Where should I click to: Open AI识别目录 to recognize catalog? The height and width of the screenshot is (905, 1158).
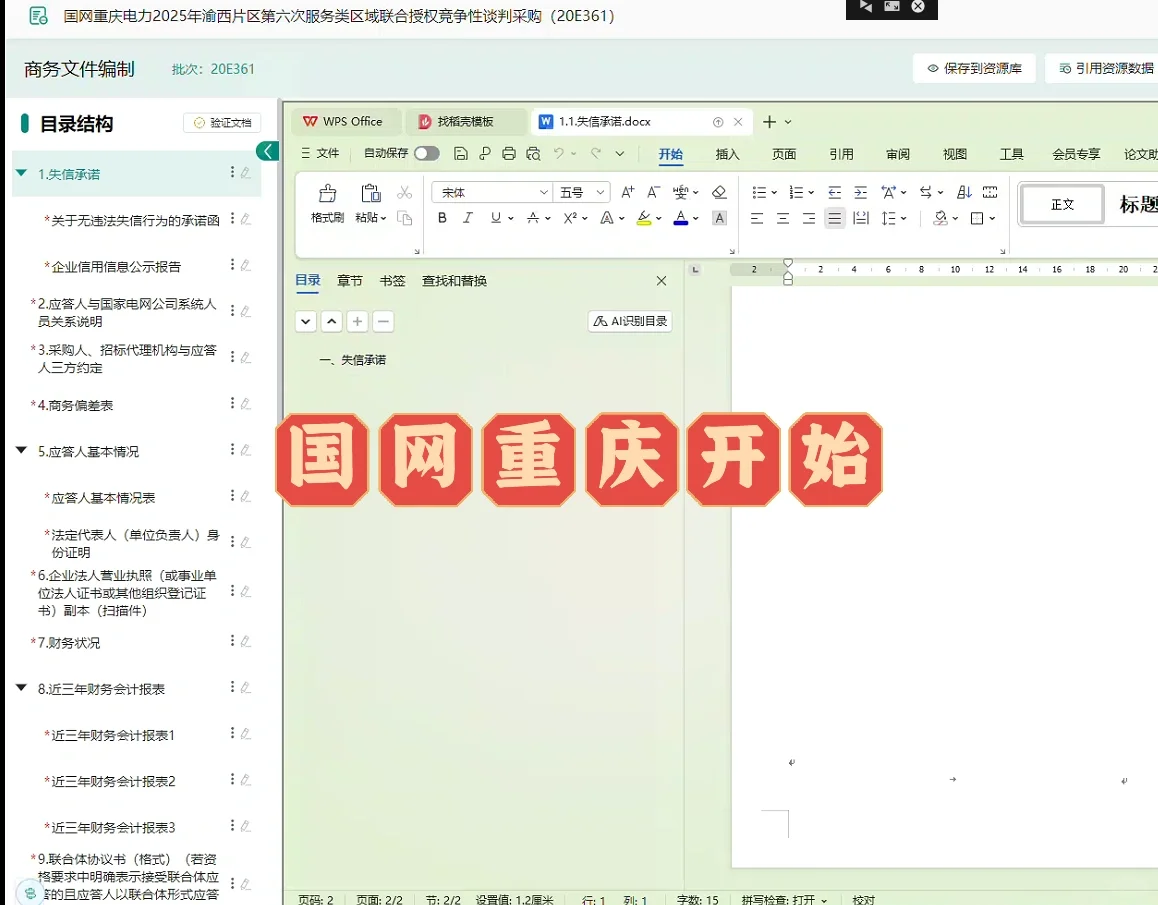(x=629, y=320)
